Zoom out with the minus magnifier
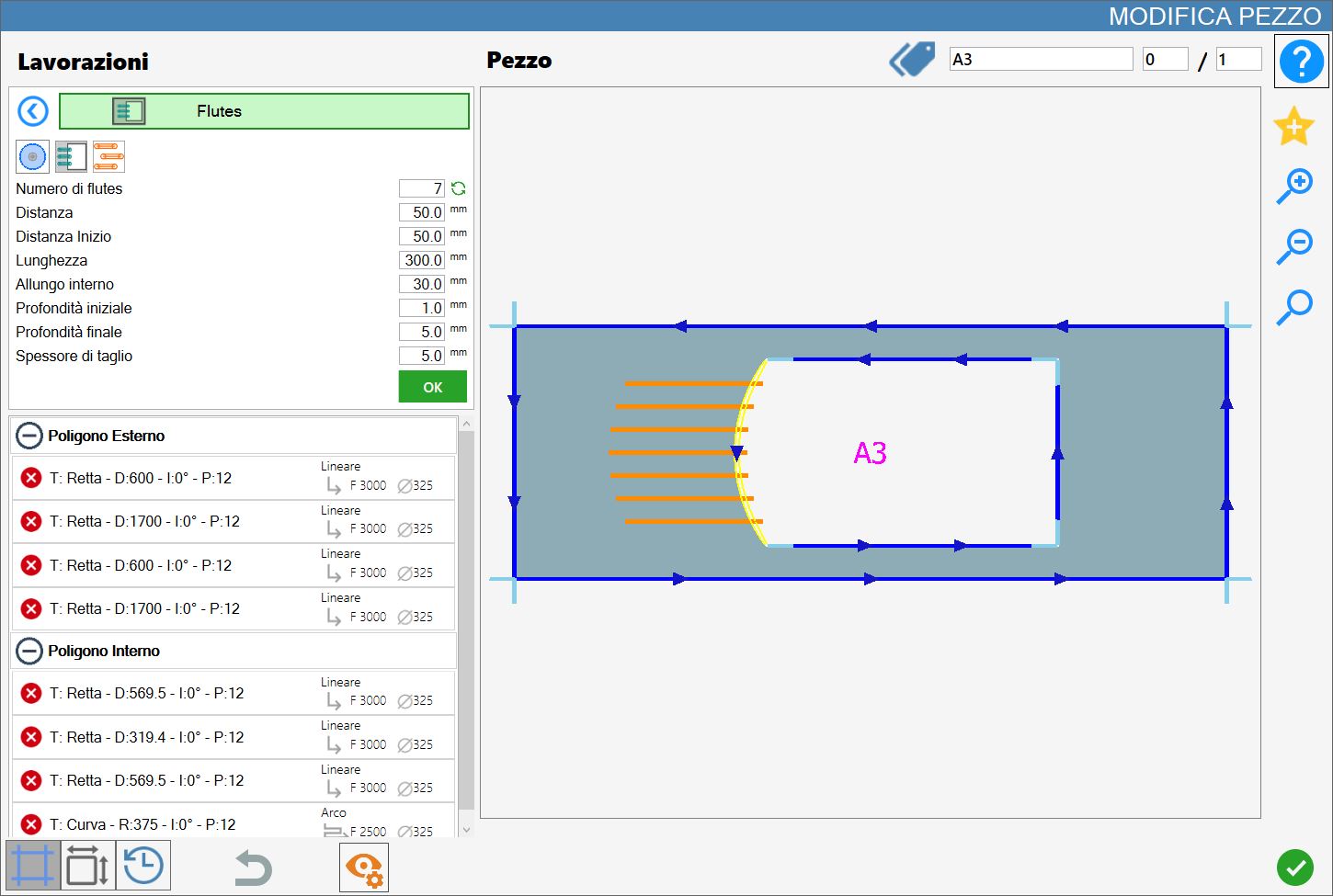Image resolution: width=1333 pixels, height=896 pixels. click(1294, 247)
